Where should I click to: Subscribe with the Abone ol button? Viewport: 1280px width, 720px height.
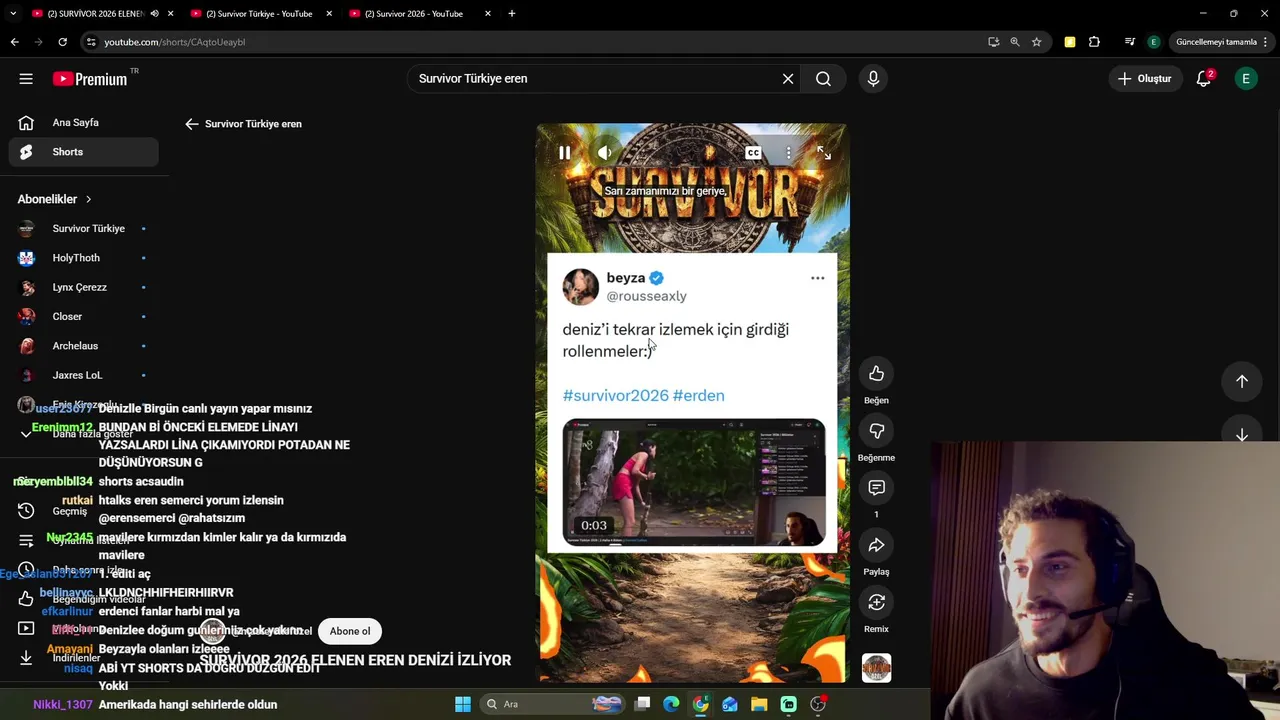[350, 631]
